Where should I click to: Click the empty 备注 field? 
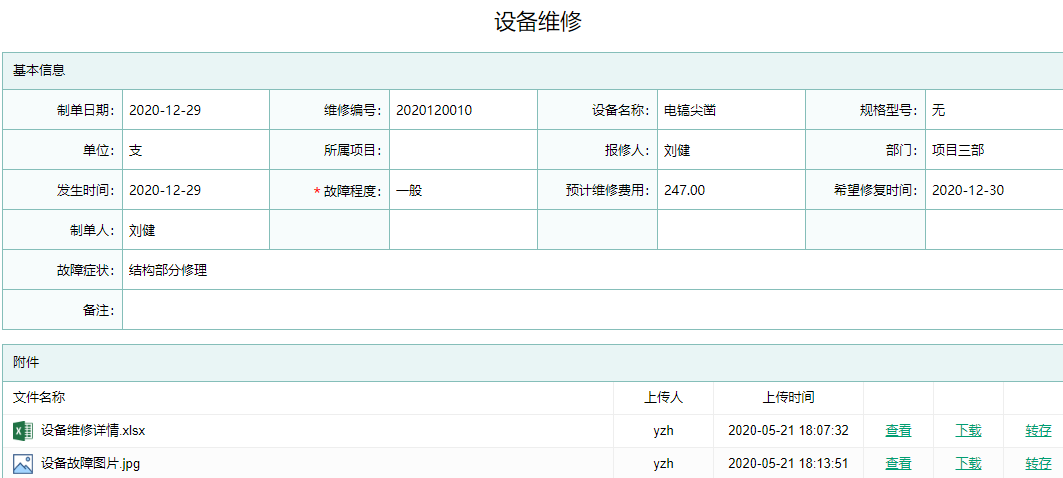593,311
